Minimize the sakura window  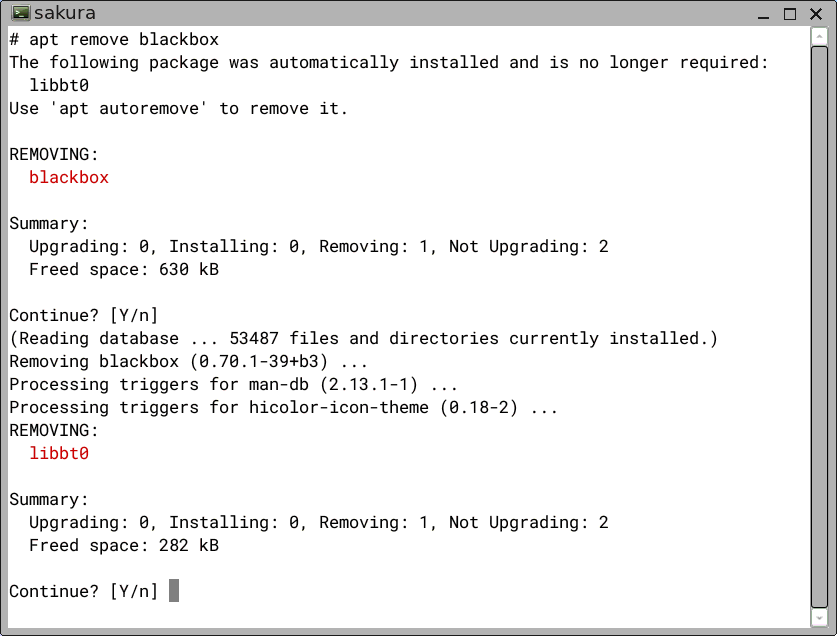763,14
